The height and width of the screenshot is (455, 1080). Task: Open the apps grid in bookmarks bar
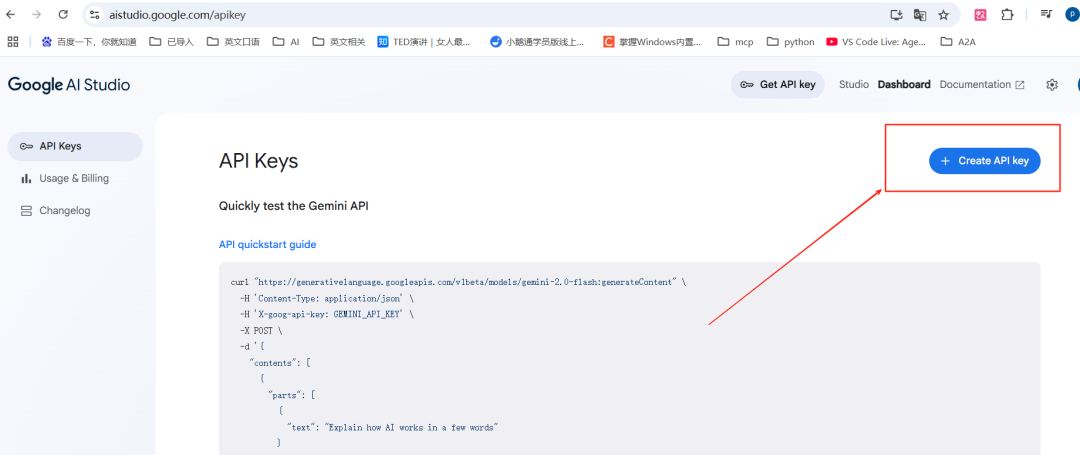[x=12, y=42]
